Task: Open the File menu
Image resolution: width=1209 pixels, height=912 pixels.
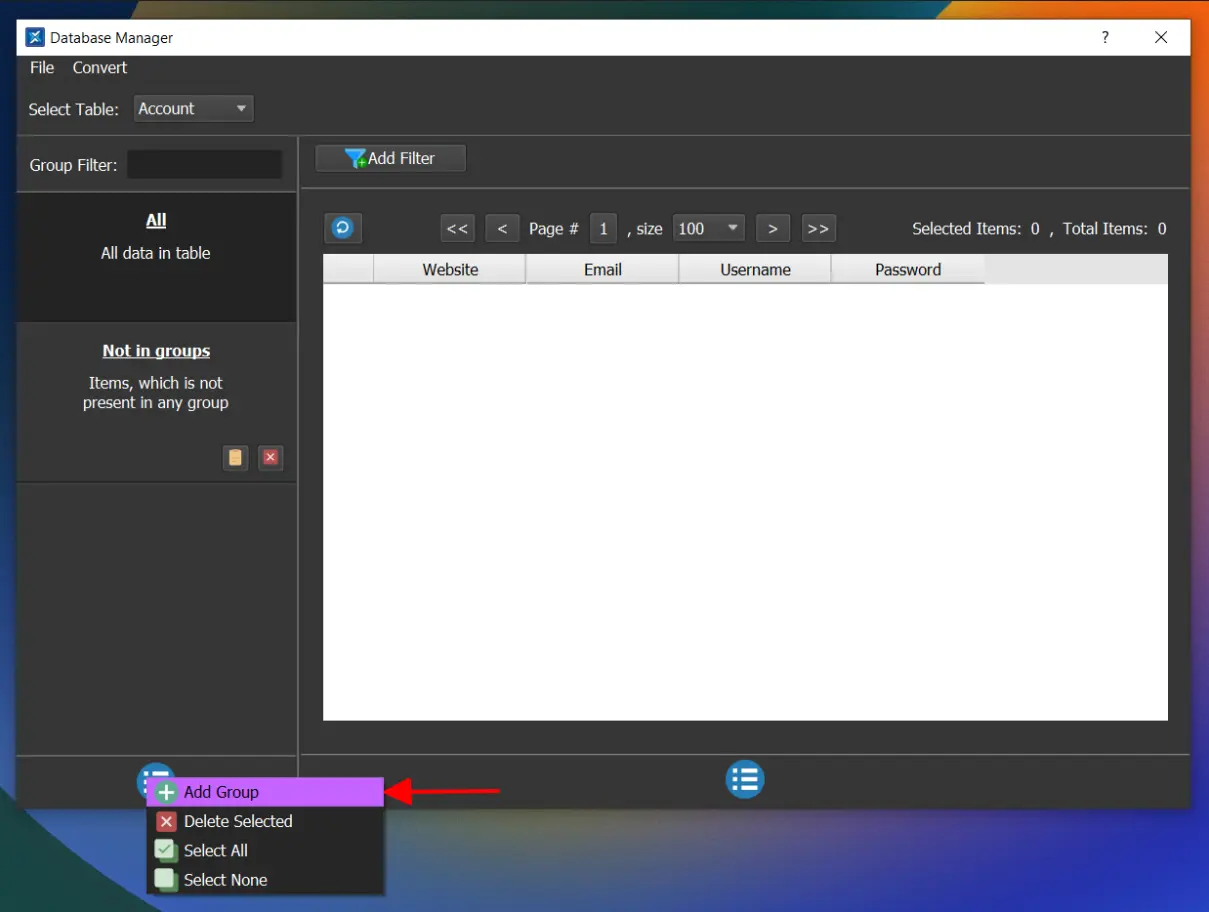Action: click(x=42, y=67)
